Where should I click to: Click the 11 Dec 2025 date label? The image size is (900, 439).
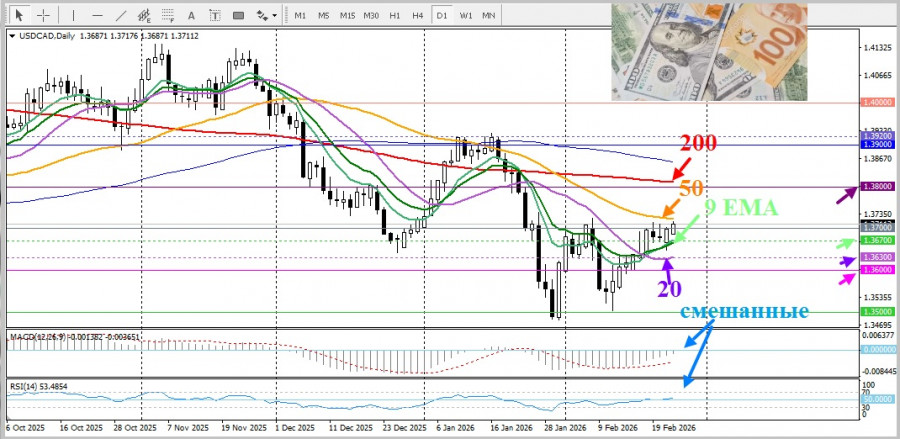click(350, 429)
